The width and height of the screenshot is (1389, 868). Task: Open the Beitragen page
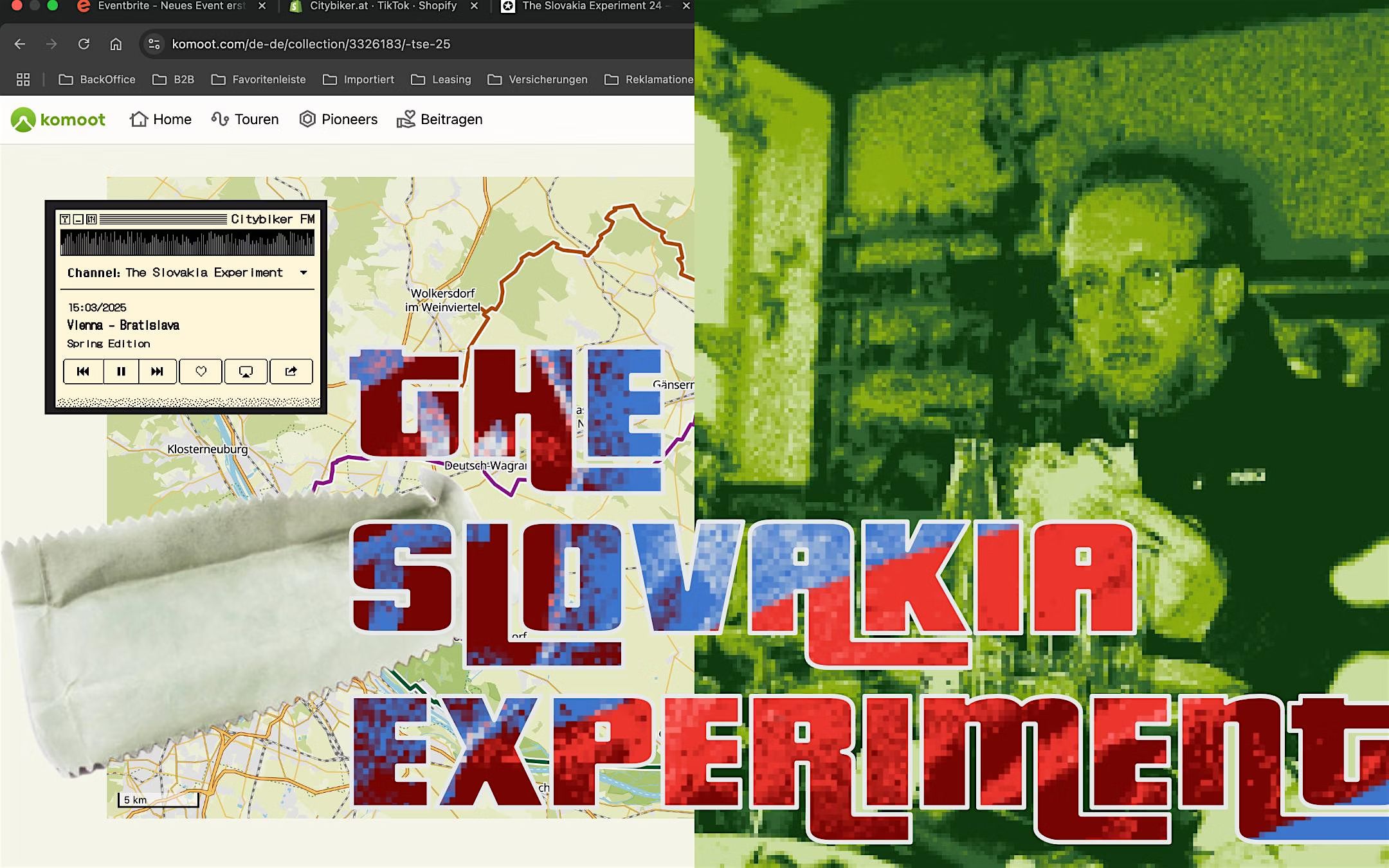coord(440,120)
